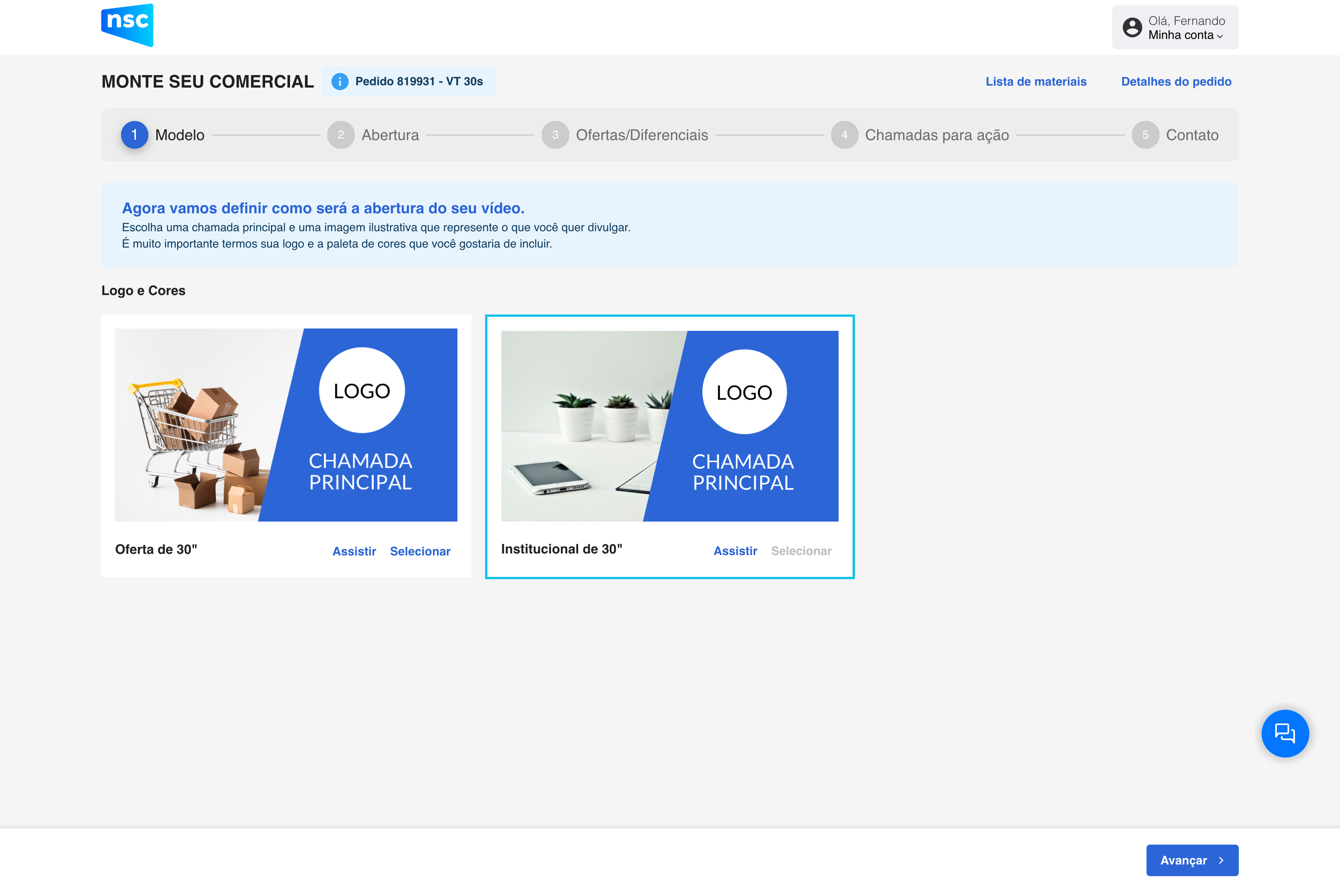
Task: Click step 1 Modelo circle
Action: 134,135
